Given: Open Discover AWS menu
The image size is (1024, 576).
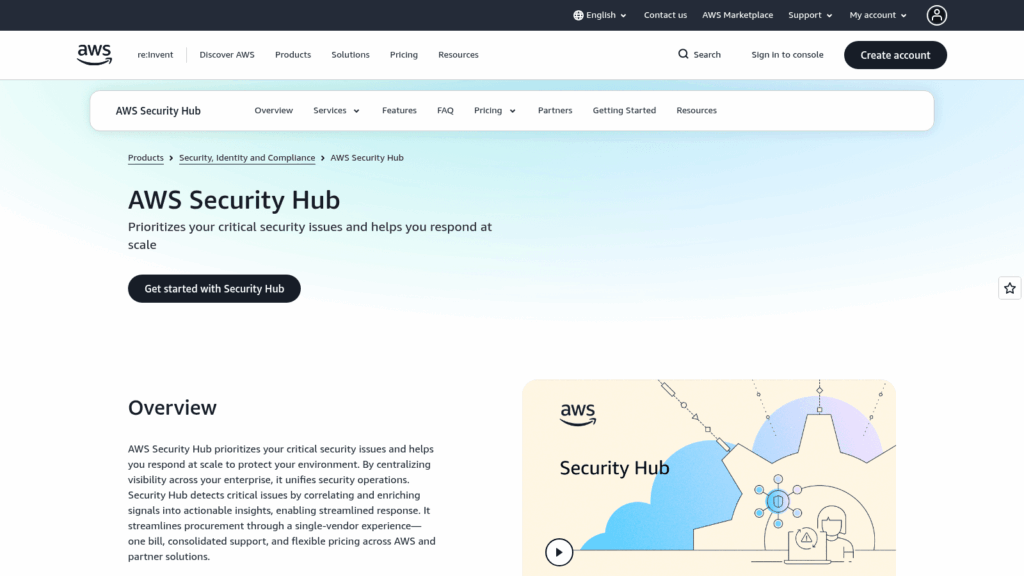Looking at the screenshot, I should 227,55.
